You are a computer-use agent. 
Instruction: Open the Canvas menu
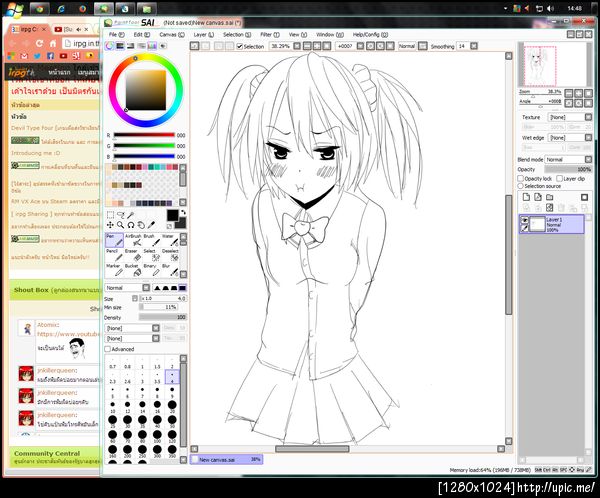172,34
